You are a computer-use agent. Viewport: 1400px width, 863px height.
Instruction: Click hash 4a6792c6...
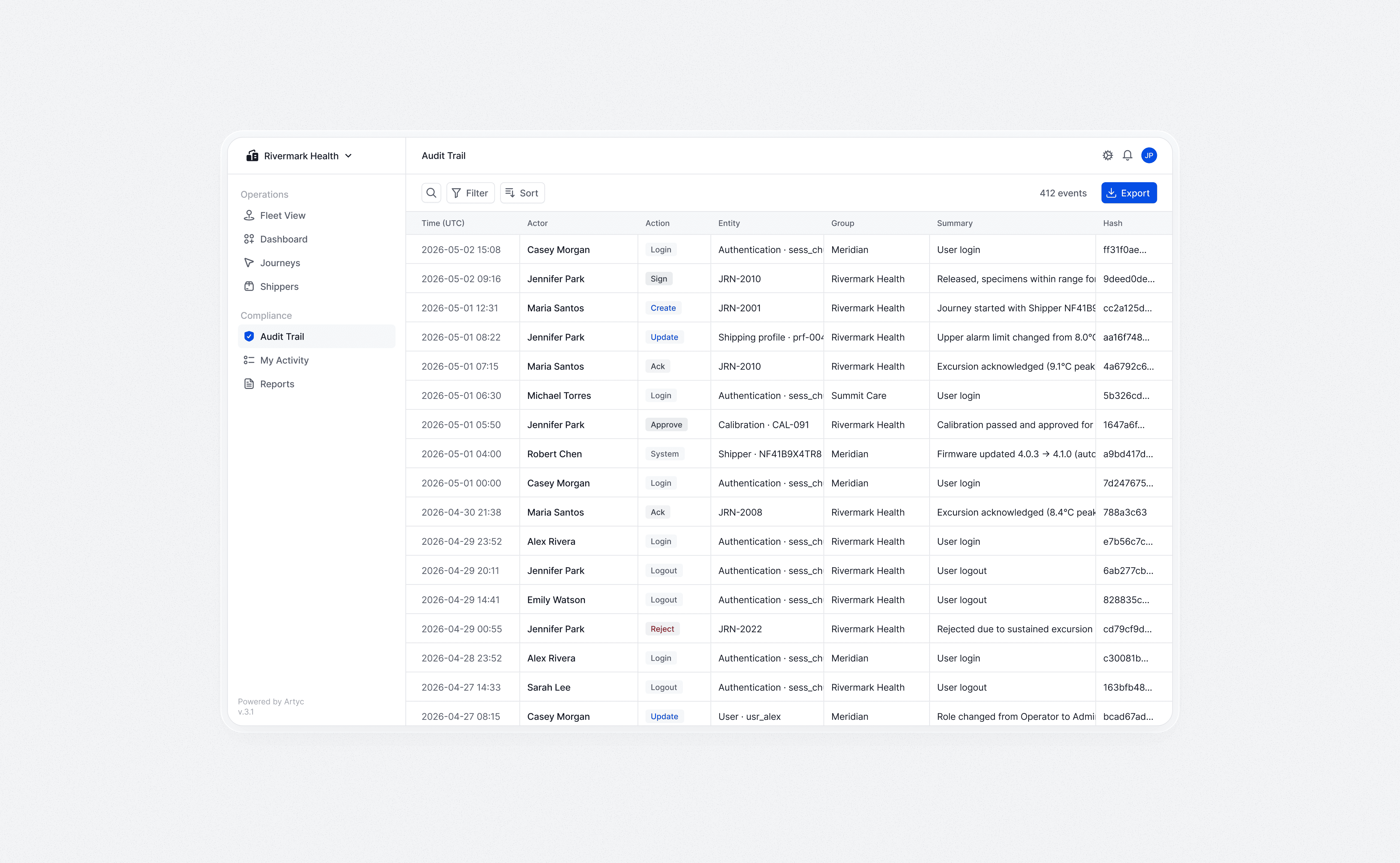click(1128, 366)
